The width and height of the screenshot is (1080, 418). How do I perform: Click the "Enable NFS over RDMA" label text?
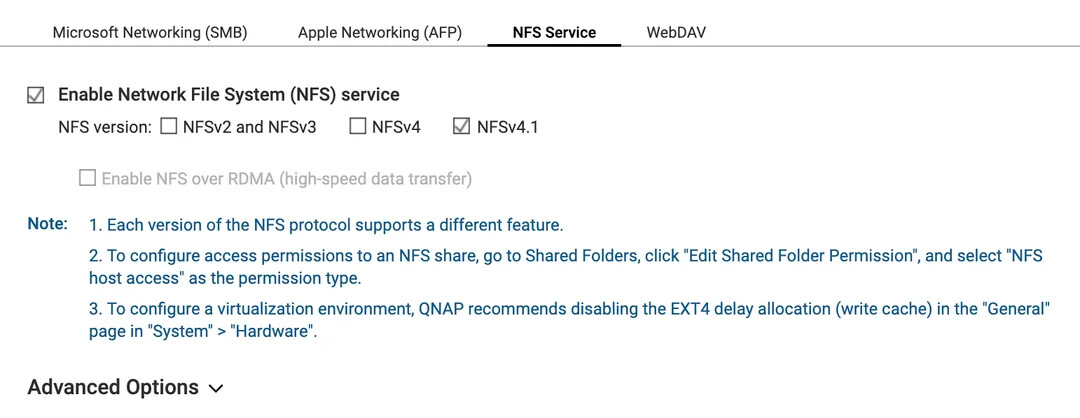pyautogui.click(x=287, y=179)
